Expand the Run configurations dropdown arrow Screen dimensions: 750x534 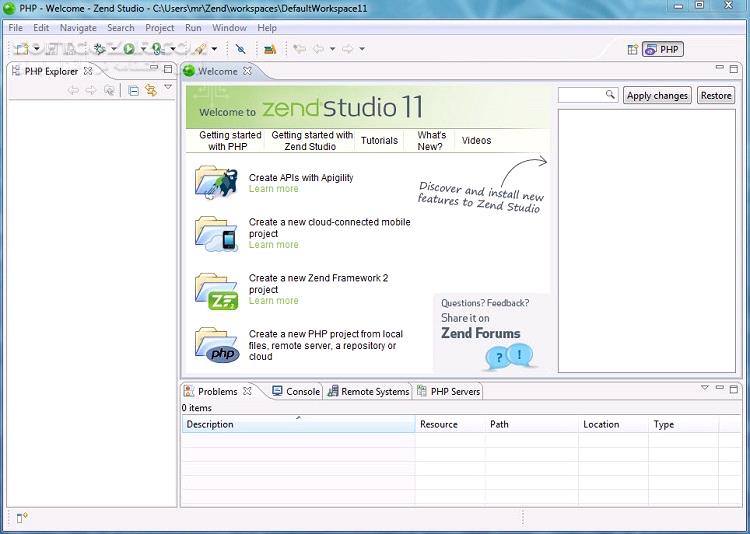pos(143,49)
